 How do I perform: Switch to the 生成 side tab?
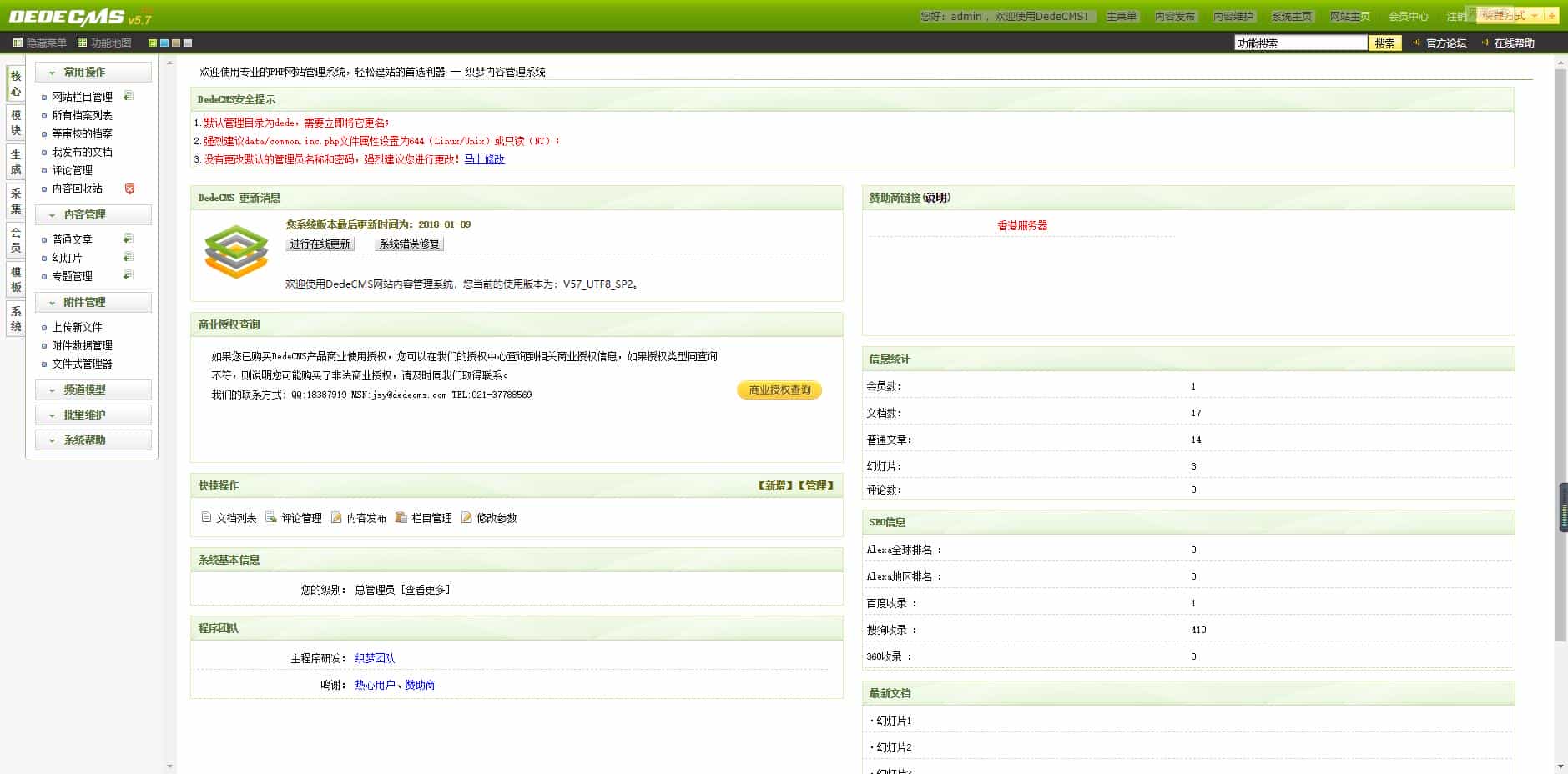click(x=16, y=162)
